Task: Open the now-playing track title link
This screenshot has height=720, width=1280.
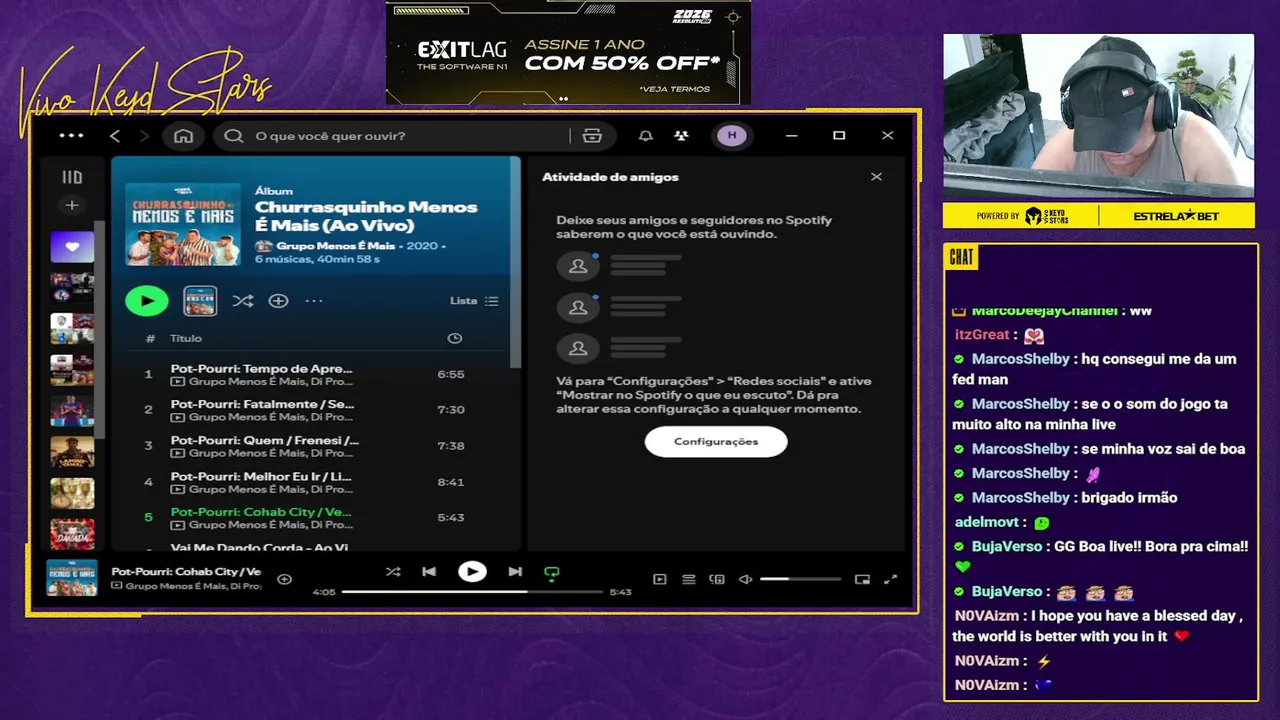Action: point(186,572)
